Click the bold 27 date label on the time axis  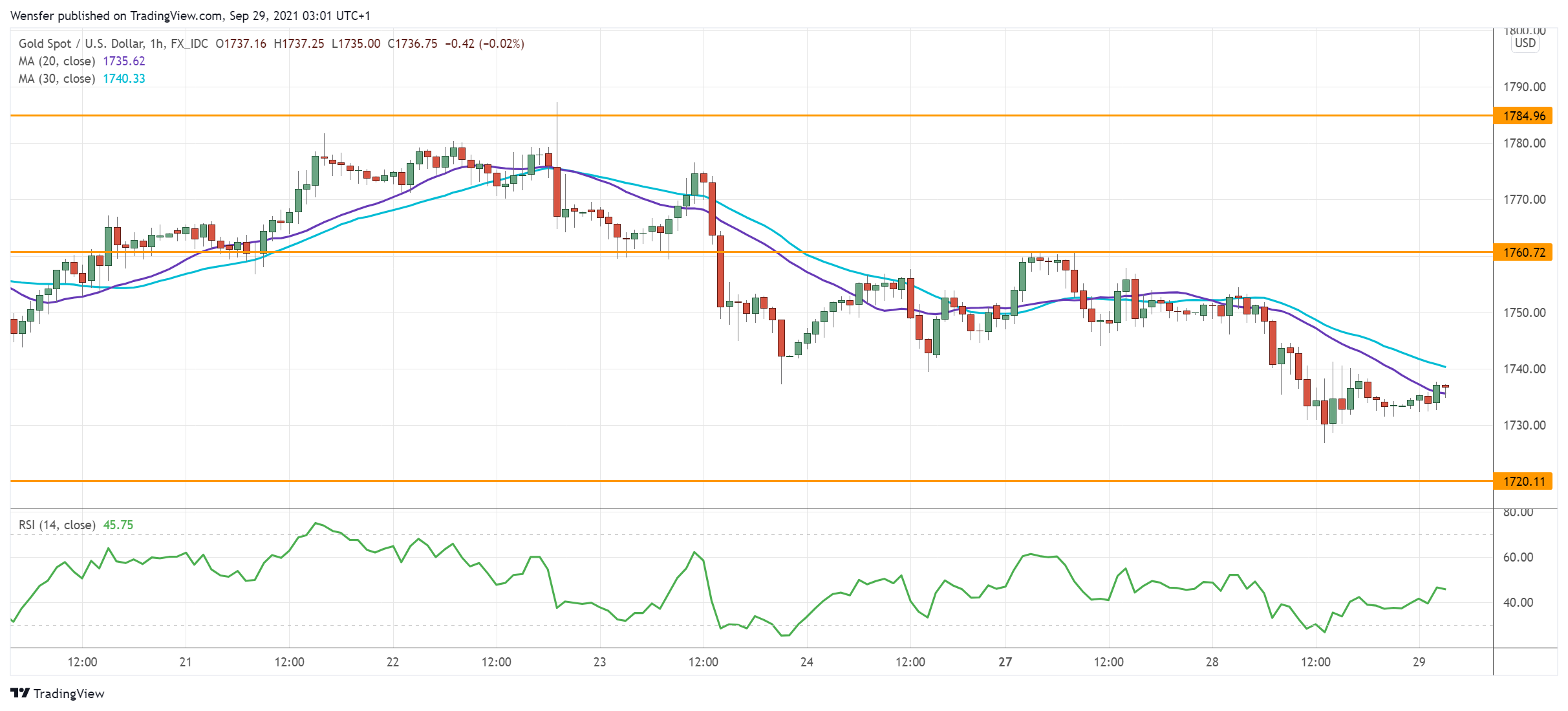tap(1005, 662)
